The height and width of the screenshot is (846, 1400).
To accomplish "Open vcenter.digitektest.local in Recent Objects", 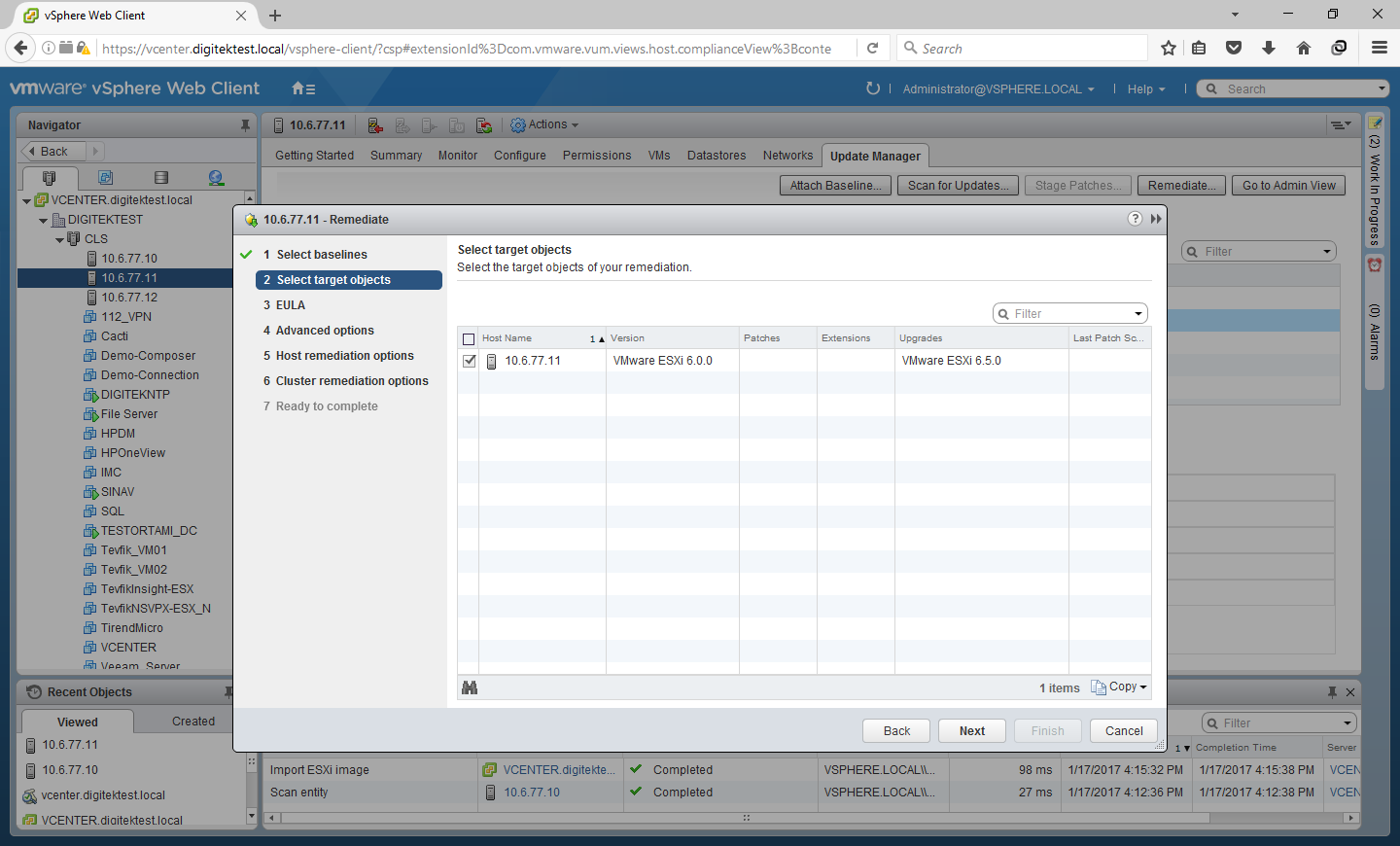I will pyautogui.click(x=103, y=795).
